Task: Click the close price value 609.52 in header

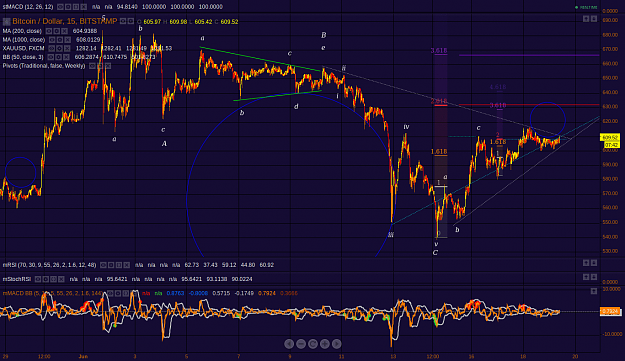Action: coord(229,22)
